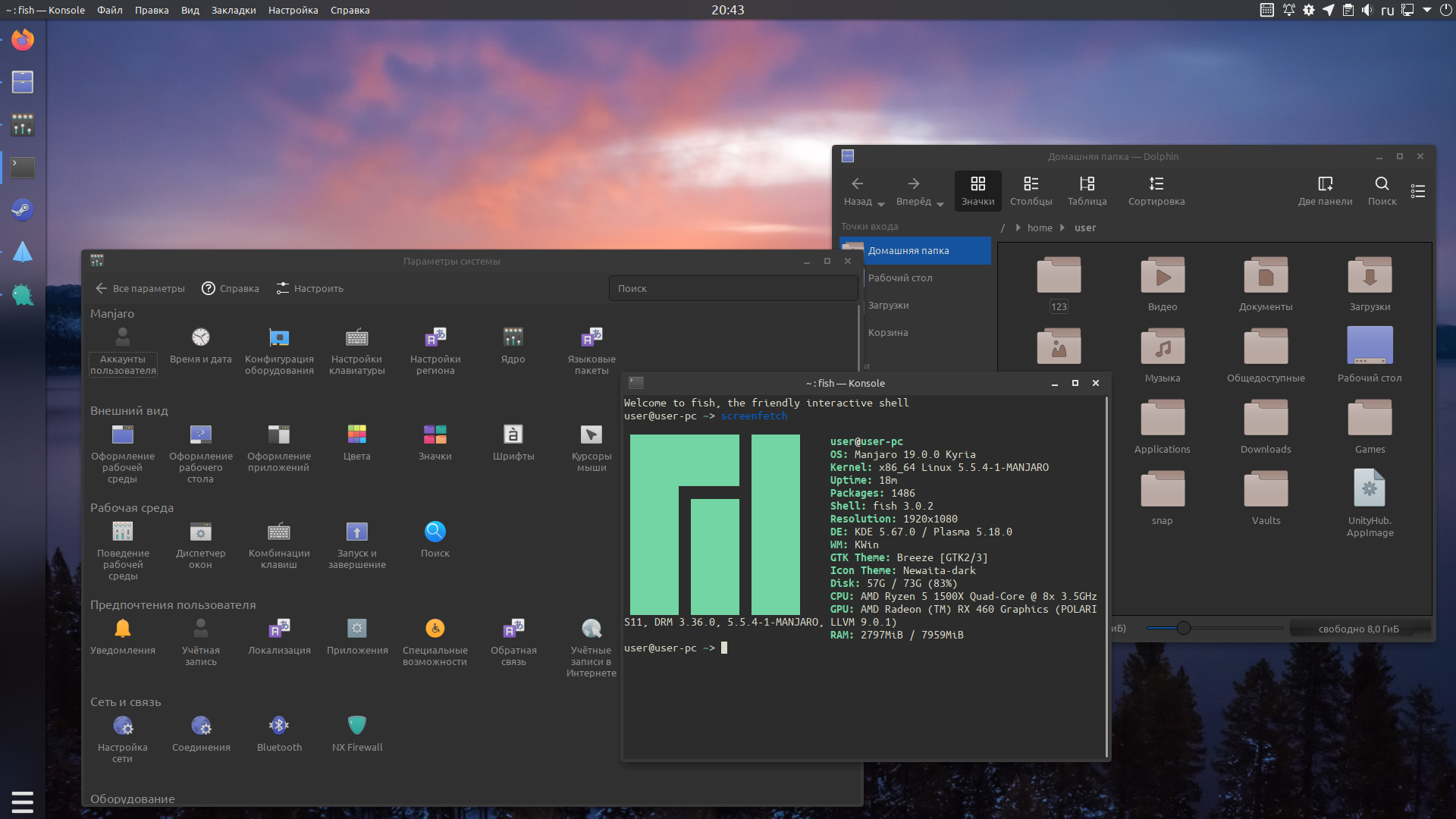Select Домашняя папка in Dolphin places
This screenshot has height=819, width=1456.
pos(915,250)
